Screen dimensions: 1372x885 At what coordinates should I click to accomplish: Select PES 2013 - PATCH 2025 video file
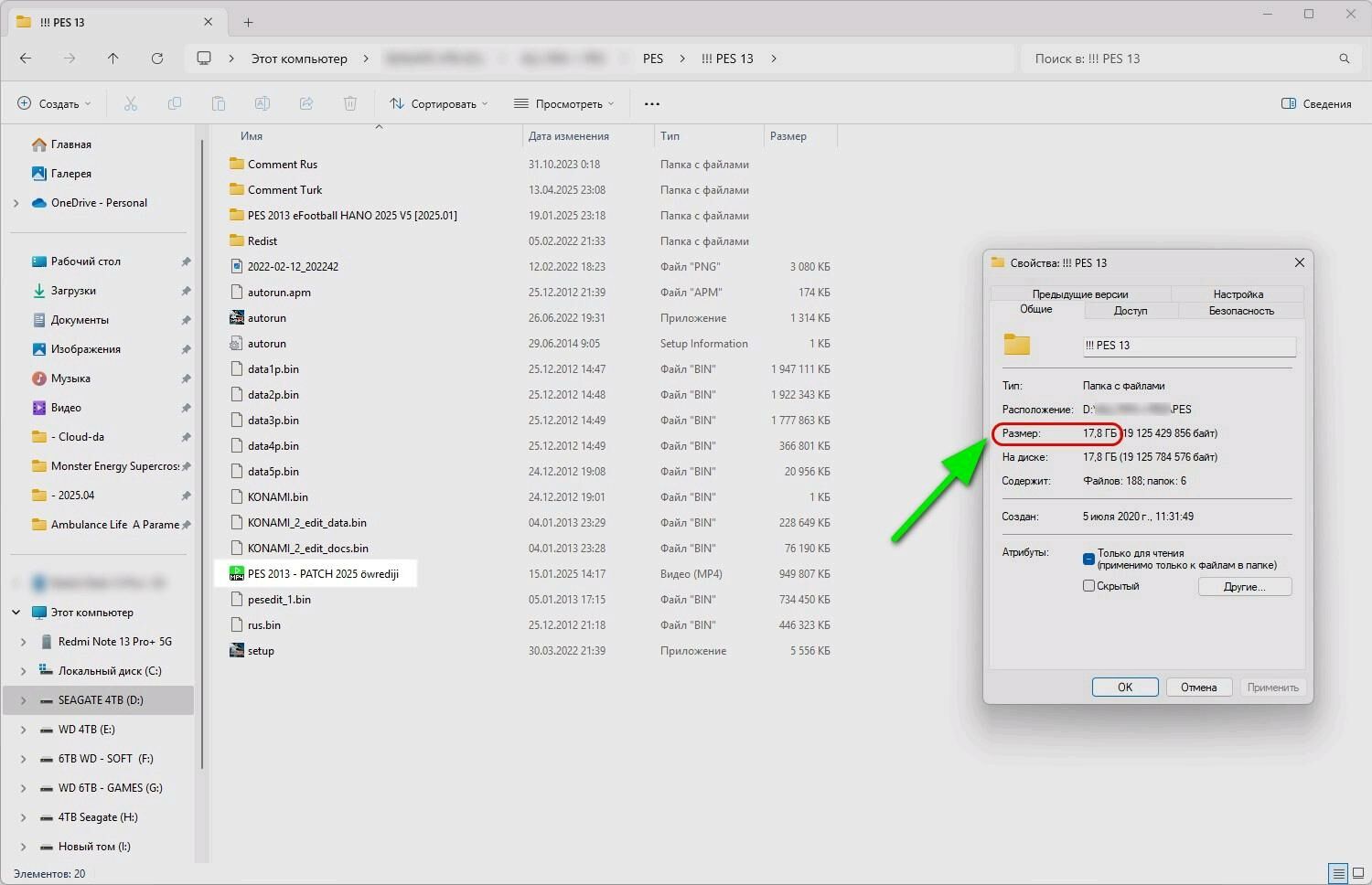tap(315, 574)
